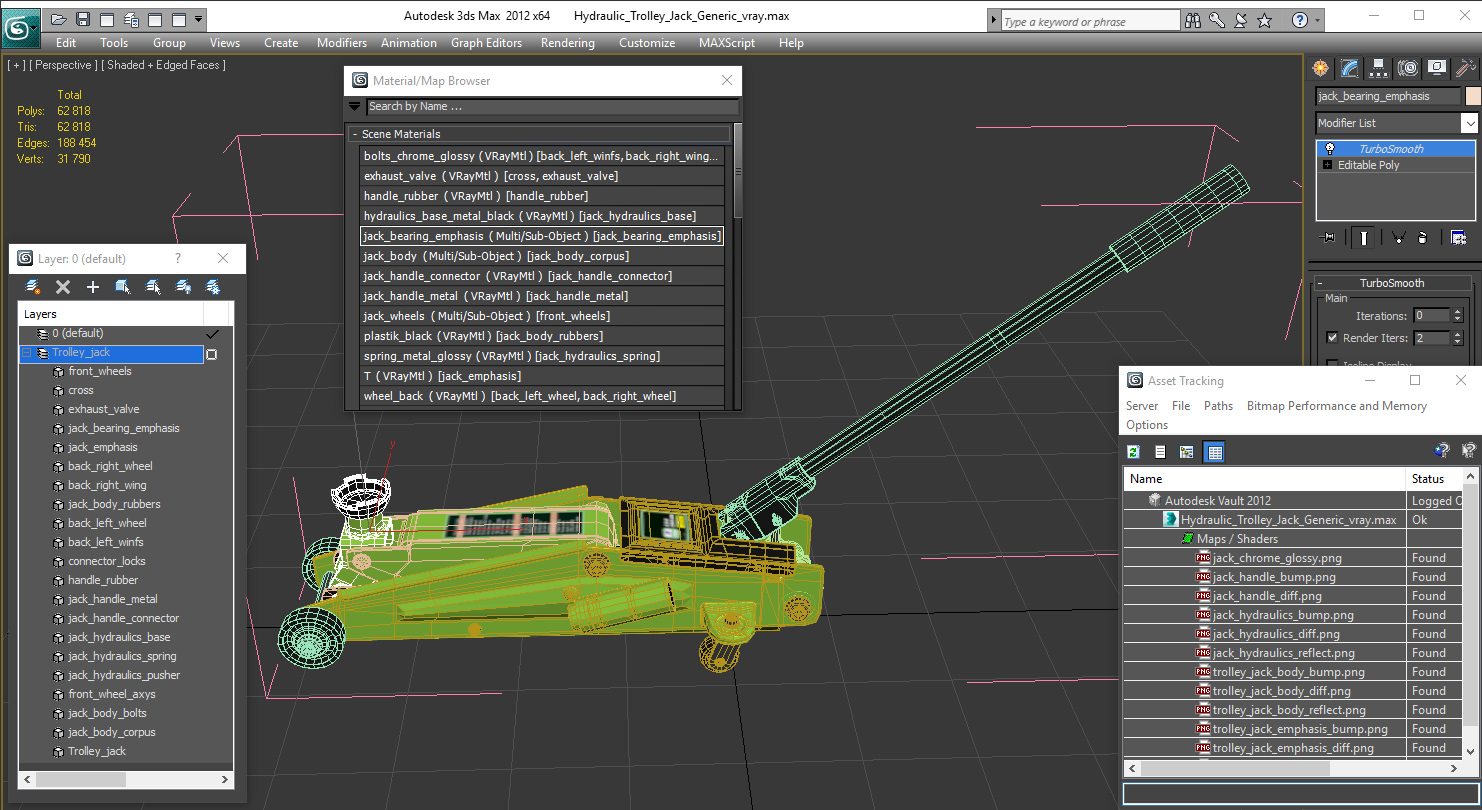Open the Graph Editors menu
Image resolution: width=1482 pixels, height=810 pixels.
click(x=486, y=43)
